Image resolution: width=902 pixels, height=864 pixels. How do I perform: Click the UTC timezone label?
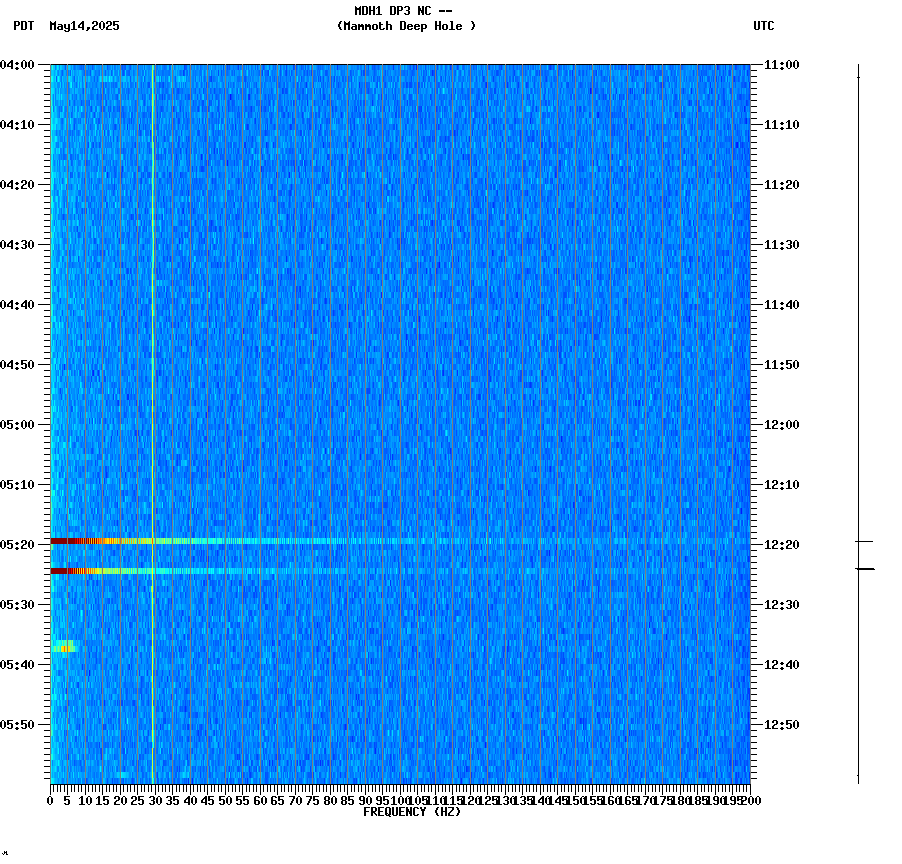coord(764,27)
